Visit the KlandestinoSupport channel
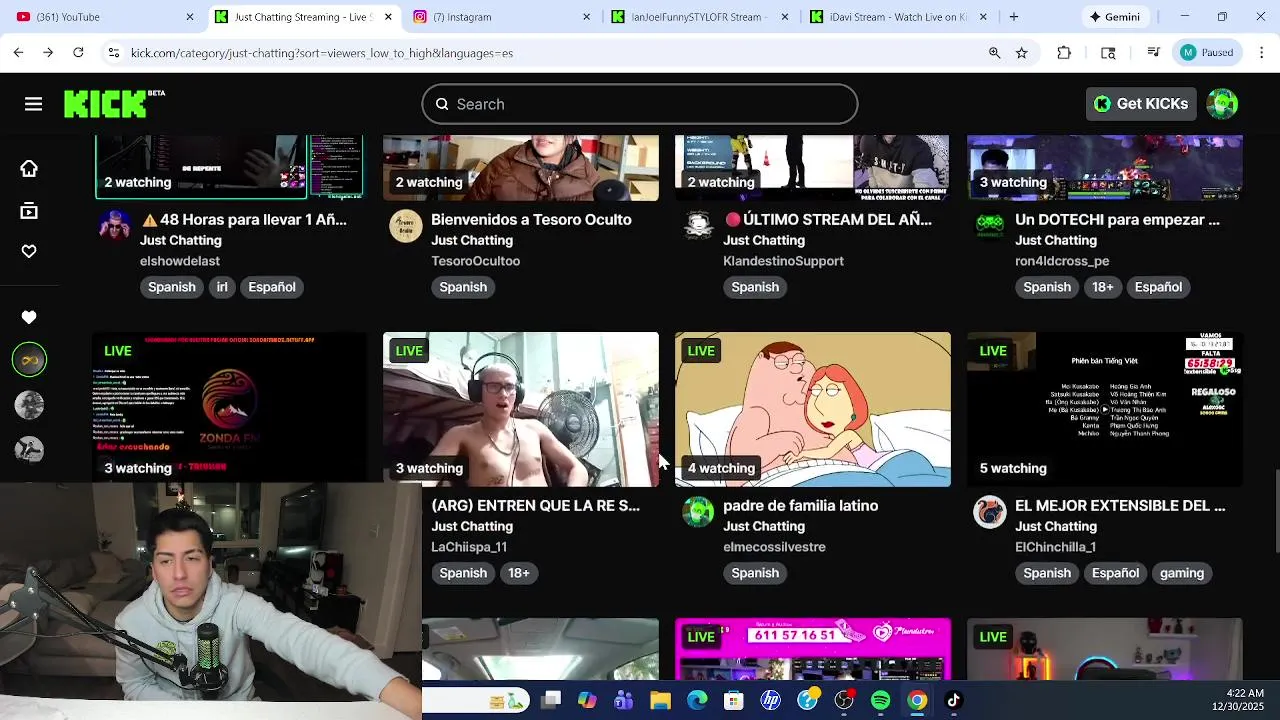 (783, 261)
